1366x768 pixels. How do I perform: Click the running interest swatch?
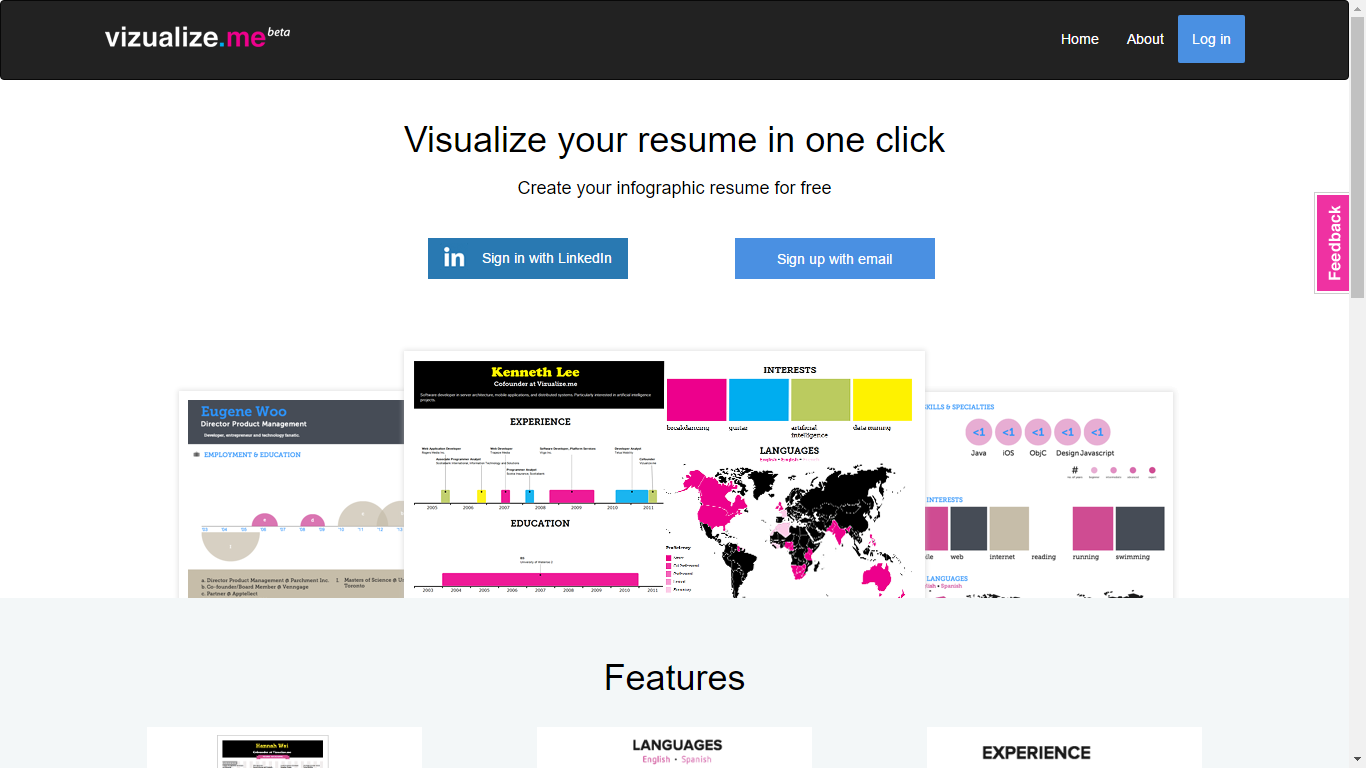1093,528
